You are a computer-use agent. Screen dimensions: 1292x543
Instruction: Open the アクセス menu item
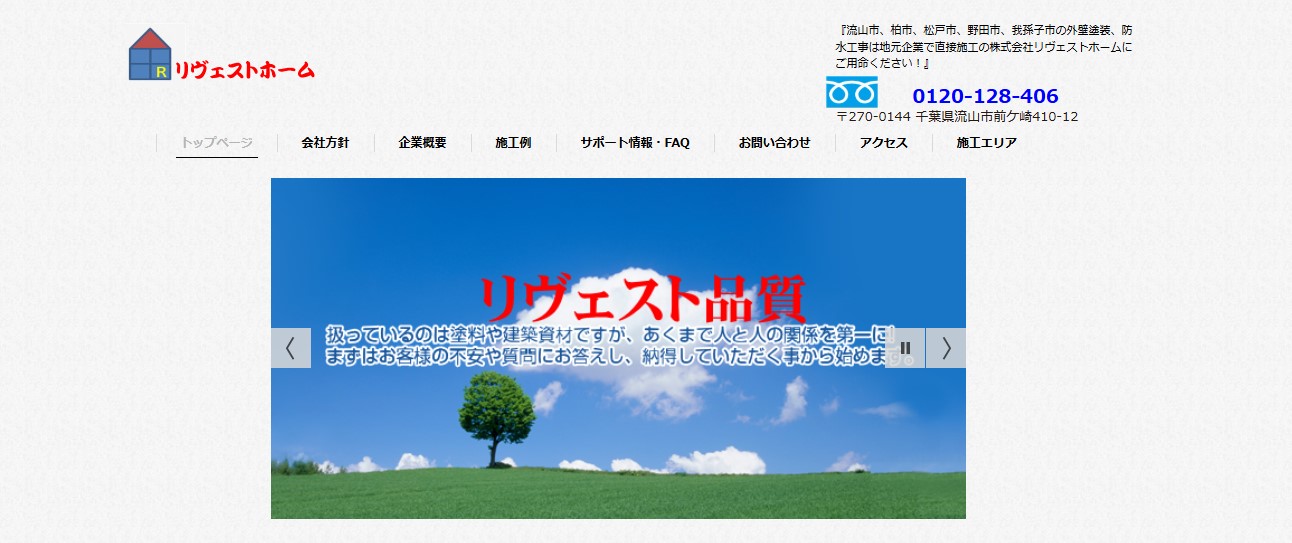tap(883, 143)
